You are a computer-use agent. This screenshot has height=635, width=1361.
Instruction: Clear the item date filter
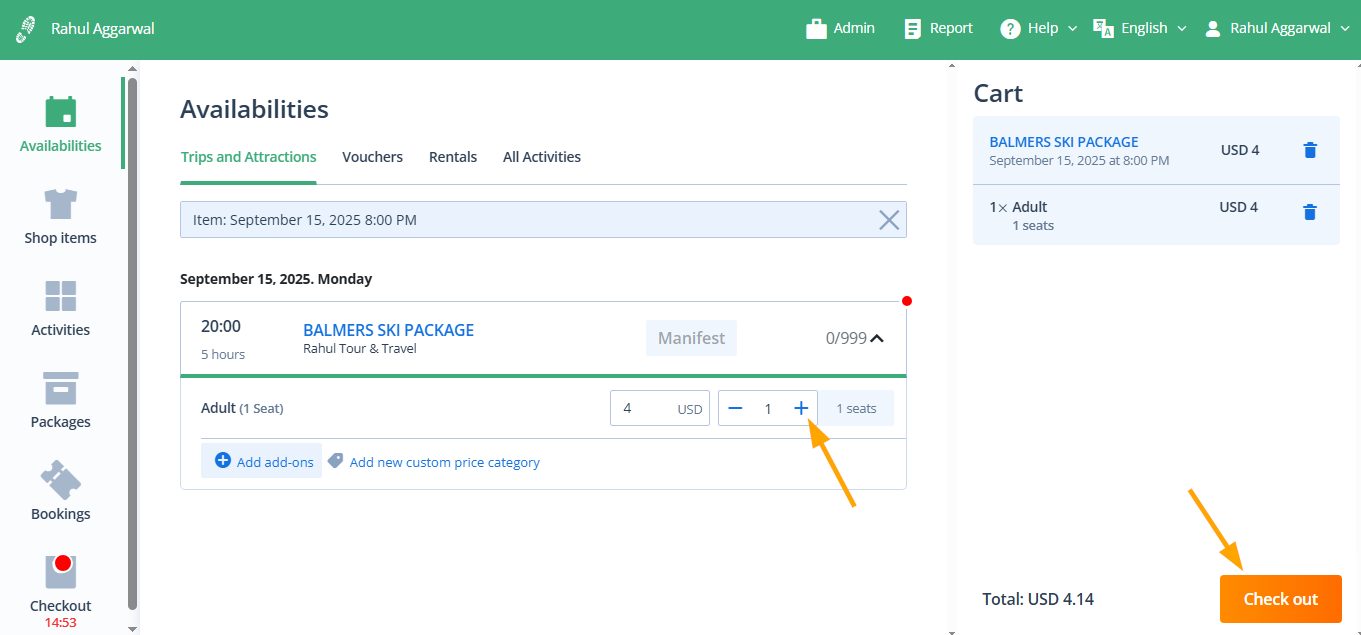(888, 220)
